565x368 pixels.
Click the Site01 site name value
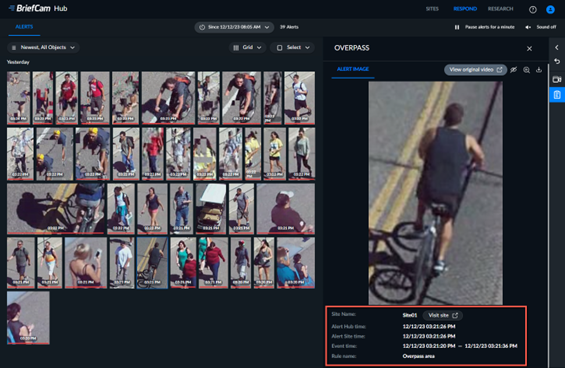tap(410, 315)
